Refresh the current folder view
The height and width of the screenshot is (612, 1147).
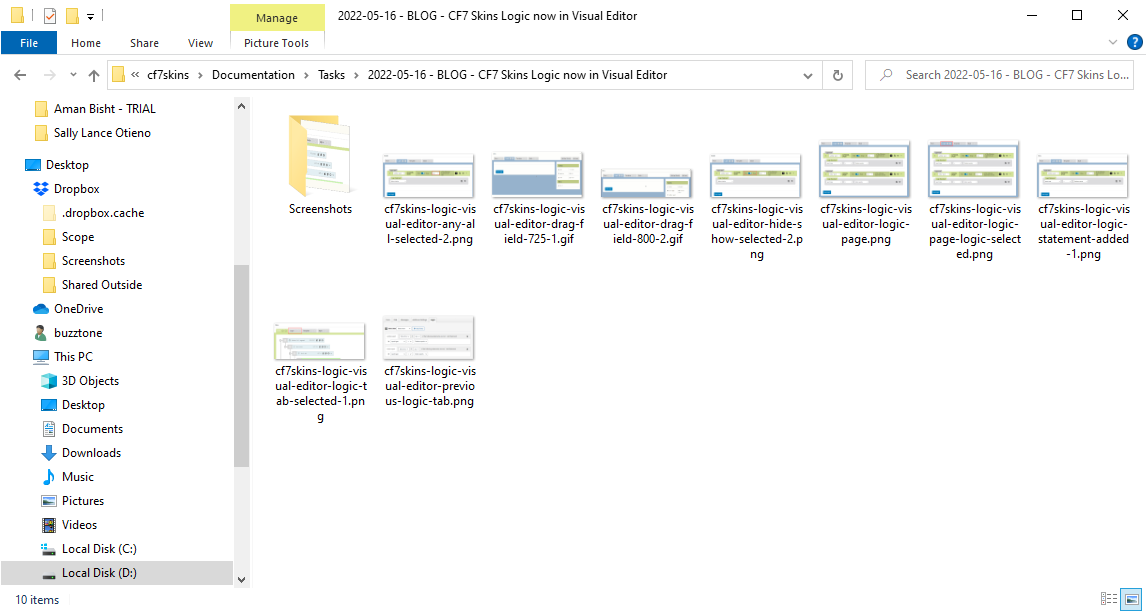(837, 75)
